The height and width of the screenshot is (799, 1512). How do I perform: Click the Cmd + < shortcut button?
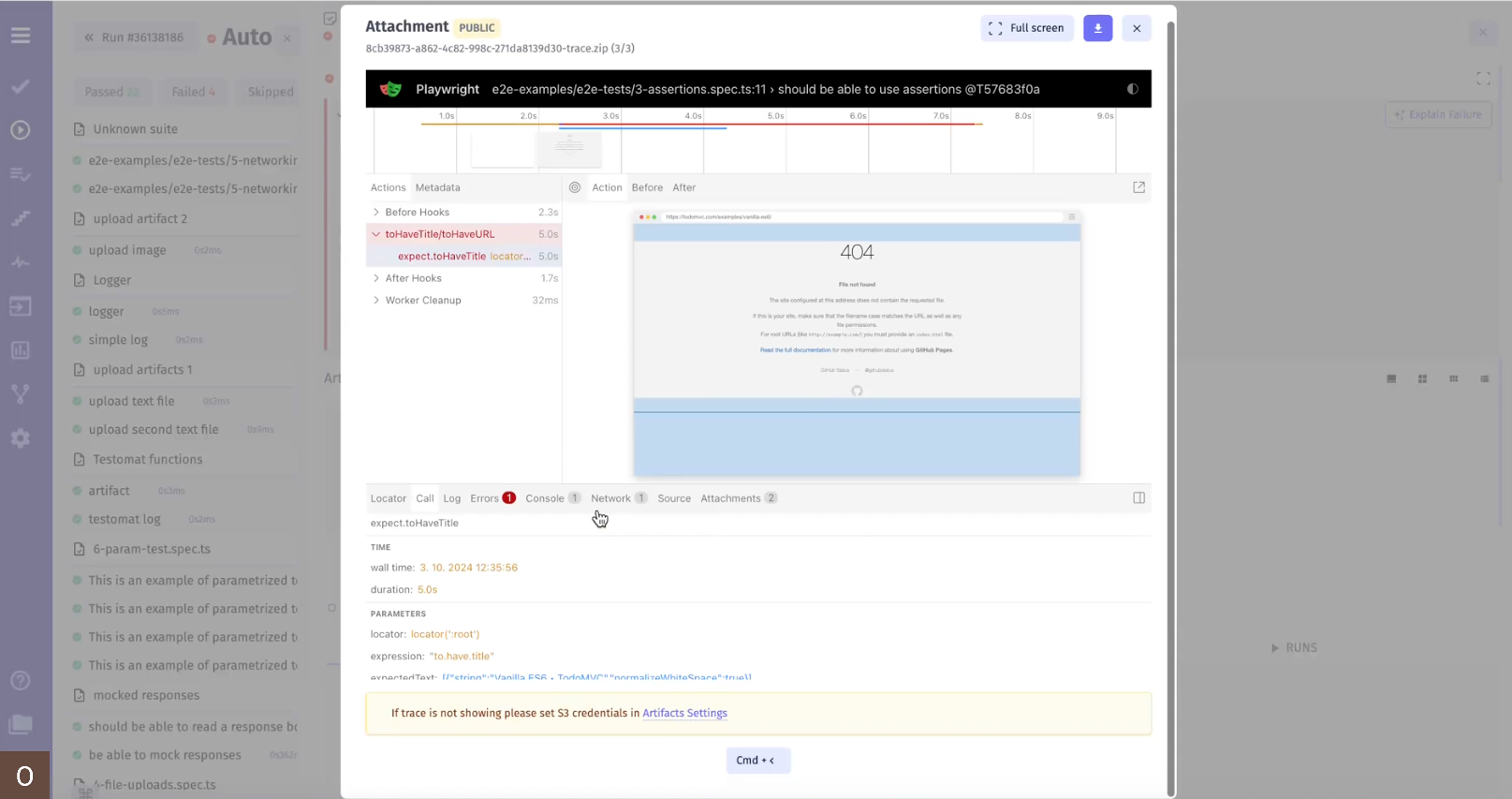tap(758, 761)
